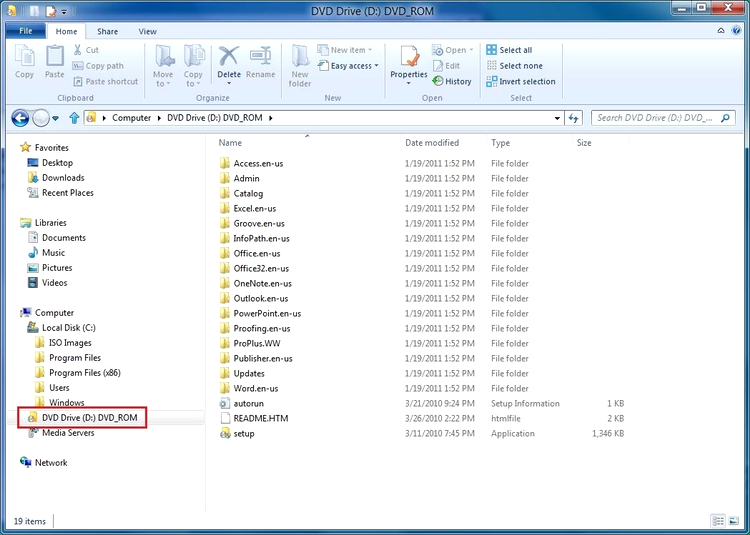Sort by Date modified column header

[x=432, y=142]
